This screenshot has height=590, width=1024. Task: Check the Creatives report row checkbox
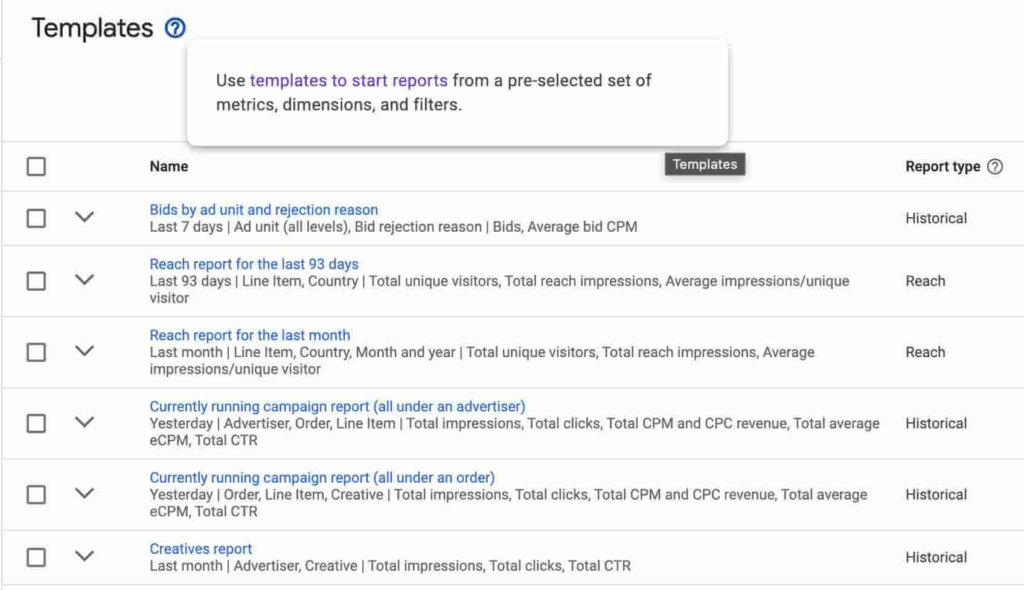[x=36, y=557]
